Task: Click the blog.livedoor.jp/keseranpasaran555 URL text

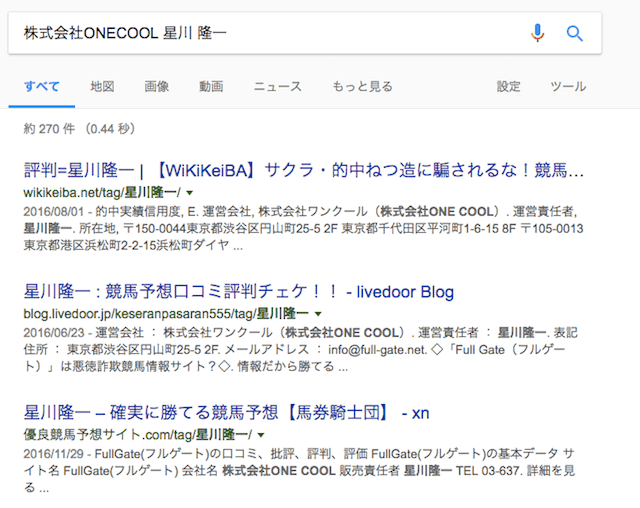Action: coord(166,313)
